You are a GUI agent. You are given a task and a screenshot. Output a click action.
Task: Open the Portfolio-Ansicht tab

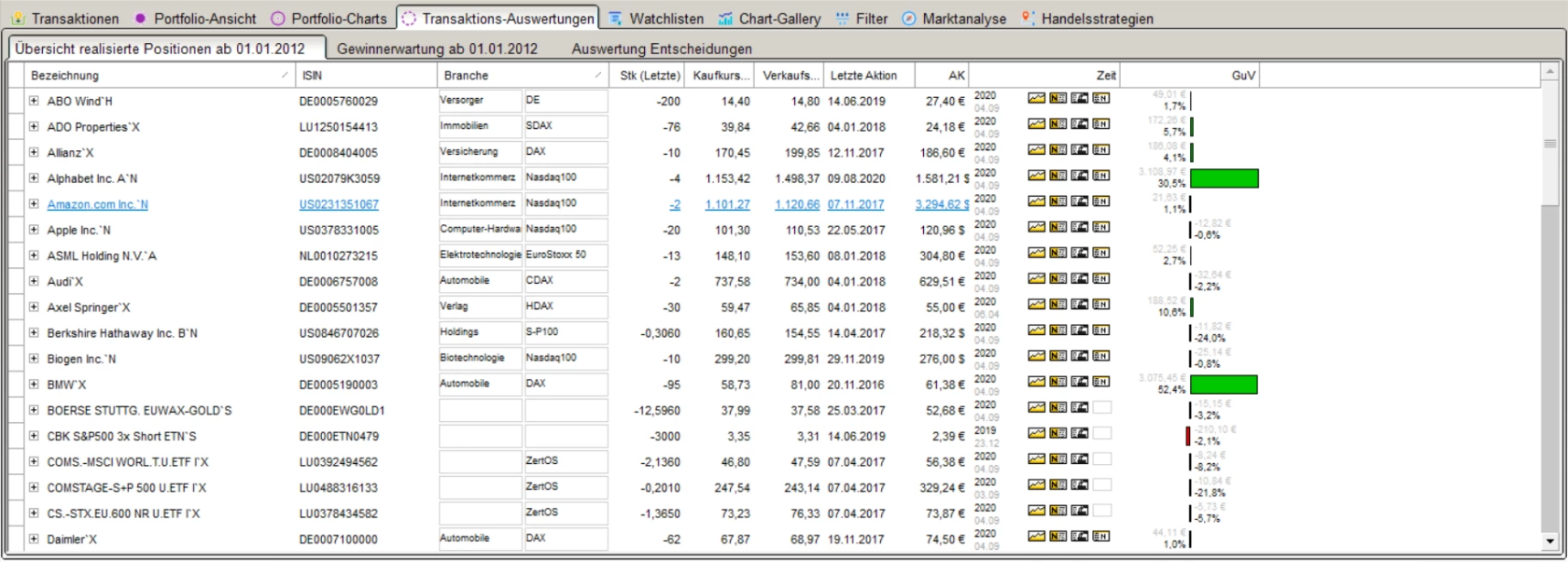pyautogui.click(x=195, y=19)
